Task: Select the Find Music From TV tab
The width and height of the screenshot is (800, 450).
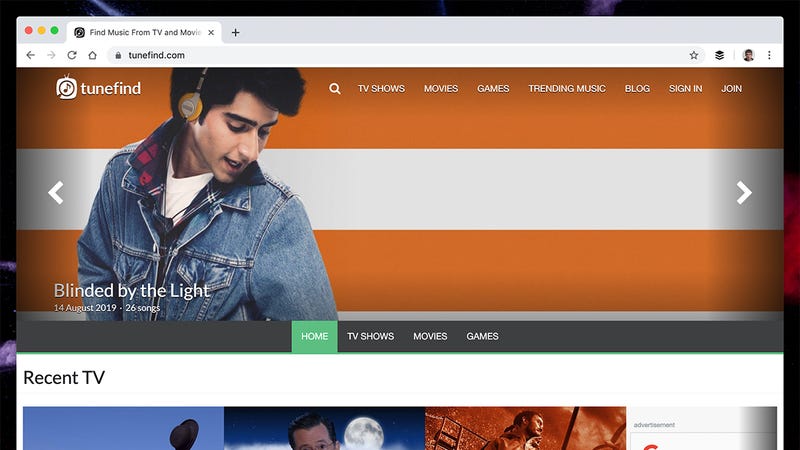Action: 144,33
